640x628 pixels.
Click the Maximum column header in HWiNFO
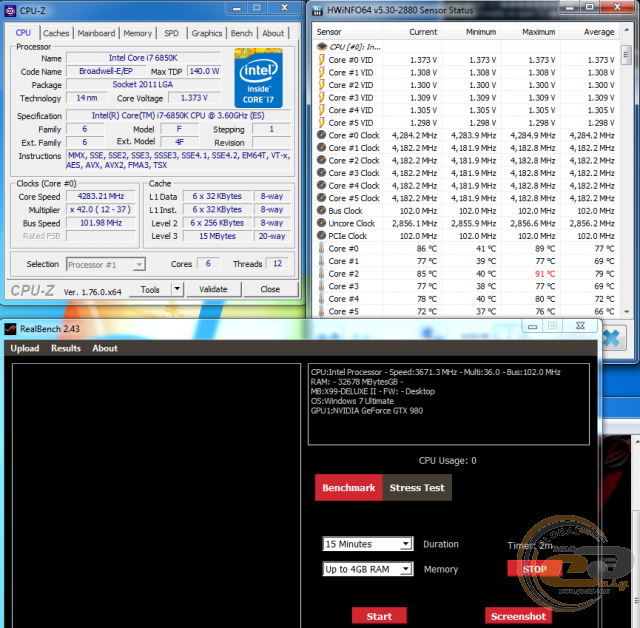[530, 32]
